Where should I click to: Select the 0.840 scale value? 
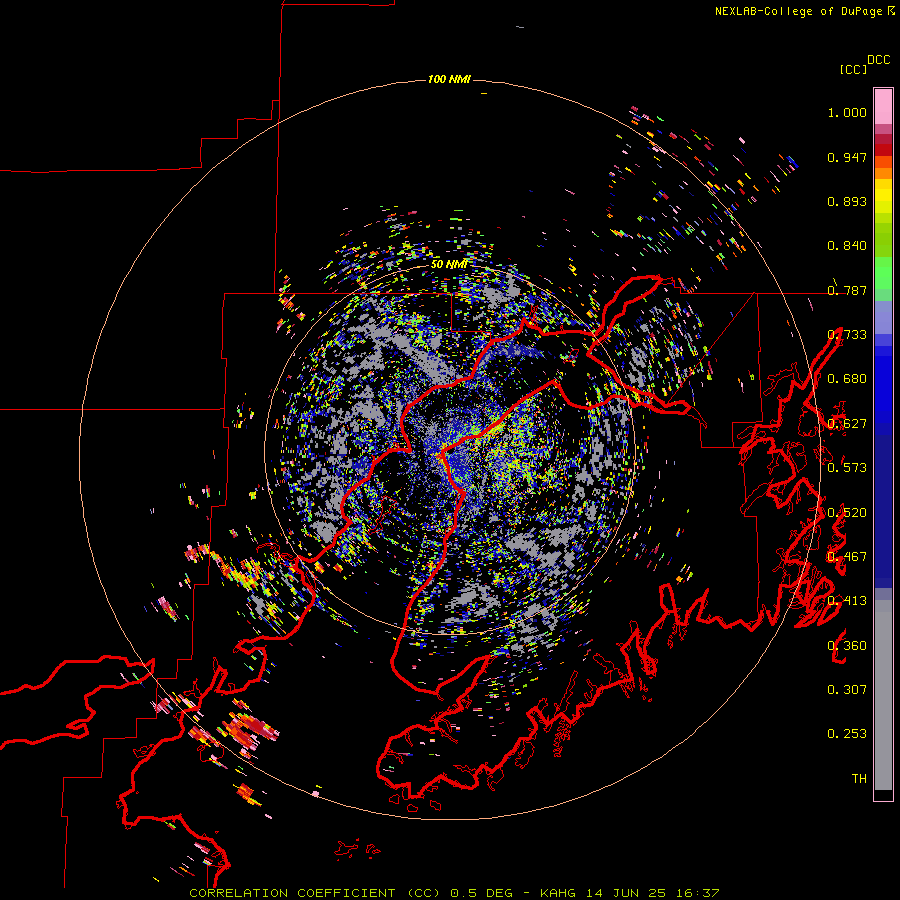coord(847,246)
